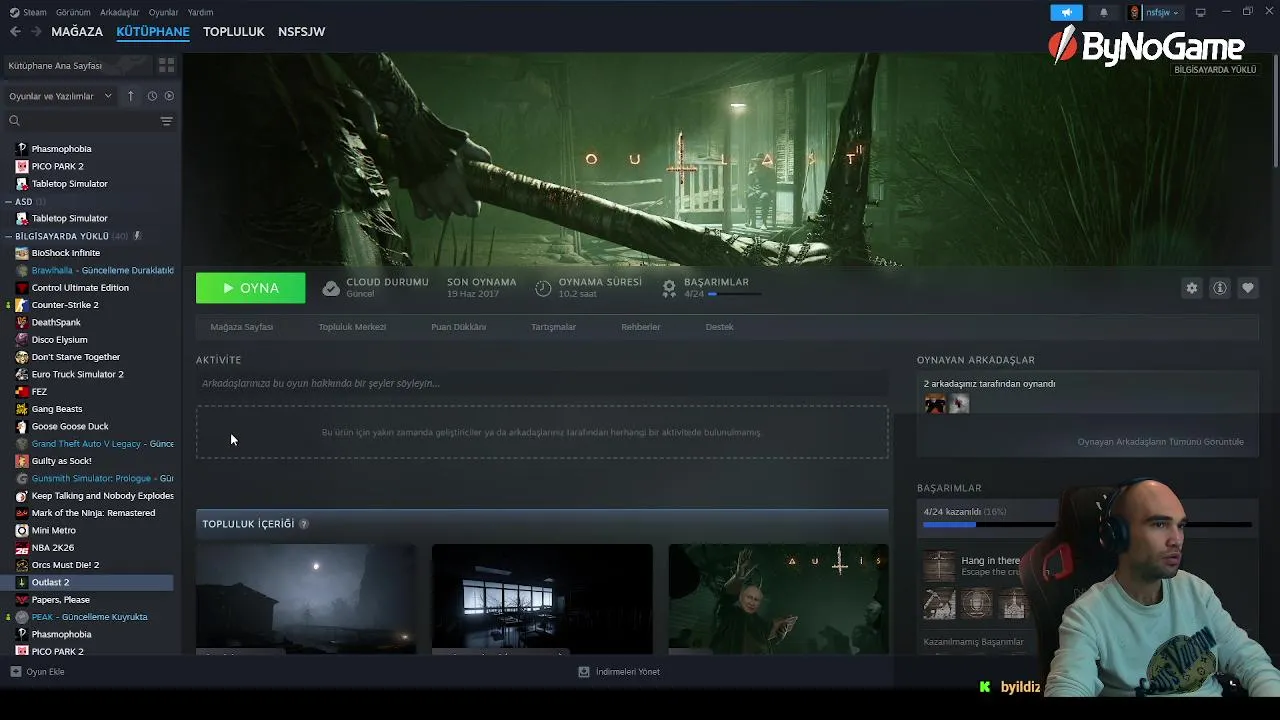Click the achievements trophy icon near Başarımlar

tap(669, 288)
